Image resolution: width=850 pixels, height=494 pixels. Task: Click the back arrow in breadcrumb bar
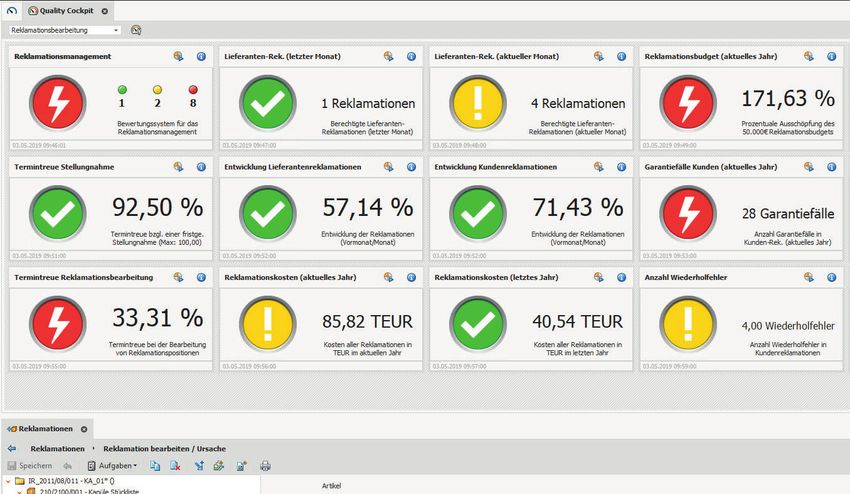point(12,449)
